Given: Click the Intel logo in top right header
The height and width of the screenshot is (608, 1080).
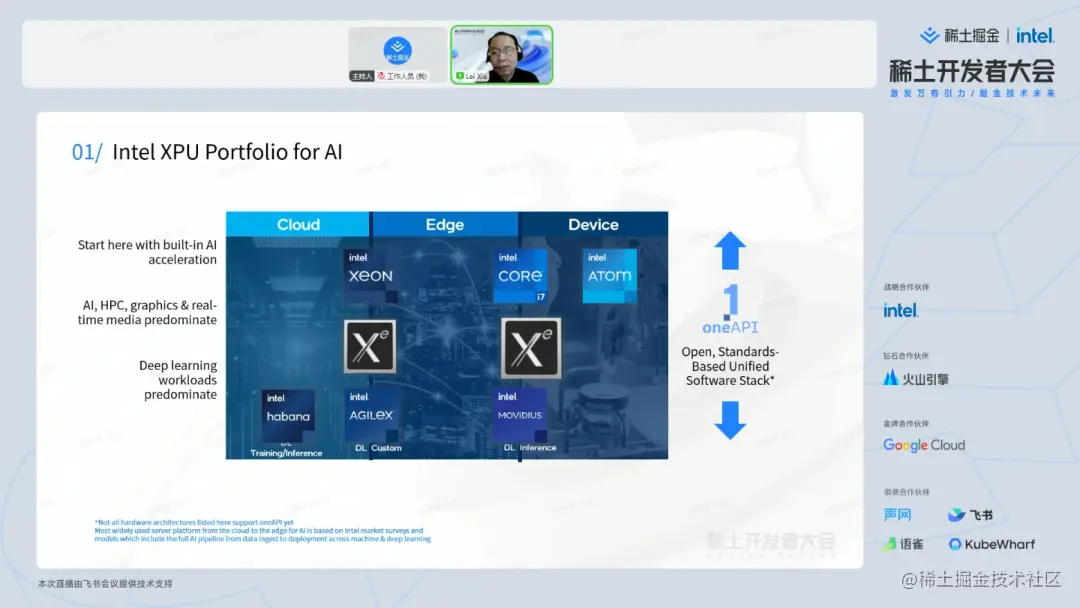Looking at the screenshot, I should (x=1035, y=36).
